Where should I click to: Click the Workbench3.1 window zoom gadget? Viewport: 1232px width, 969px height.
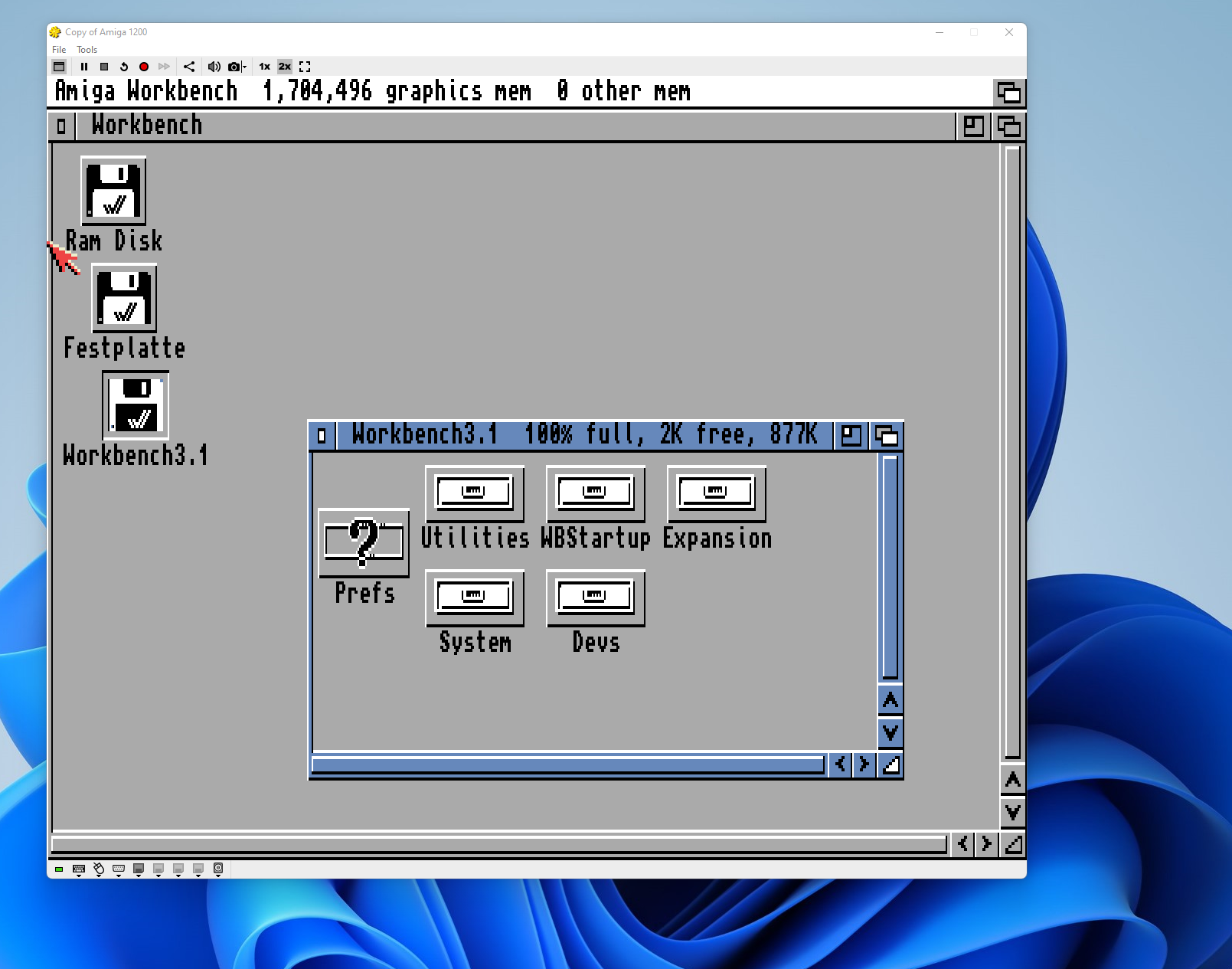tap(851, 436)
